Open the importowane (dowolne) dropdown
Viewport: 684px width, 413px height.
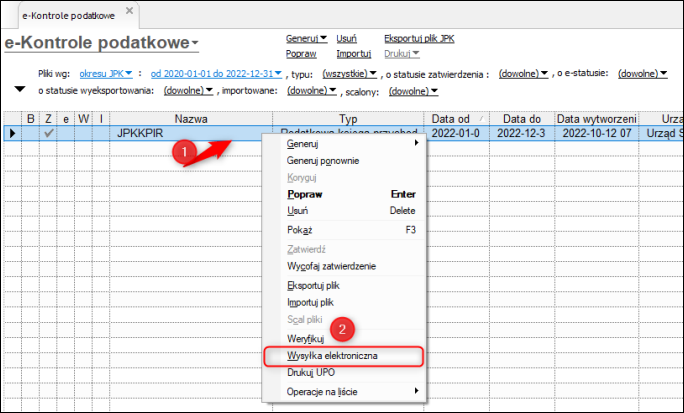[312, 91]
